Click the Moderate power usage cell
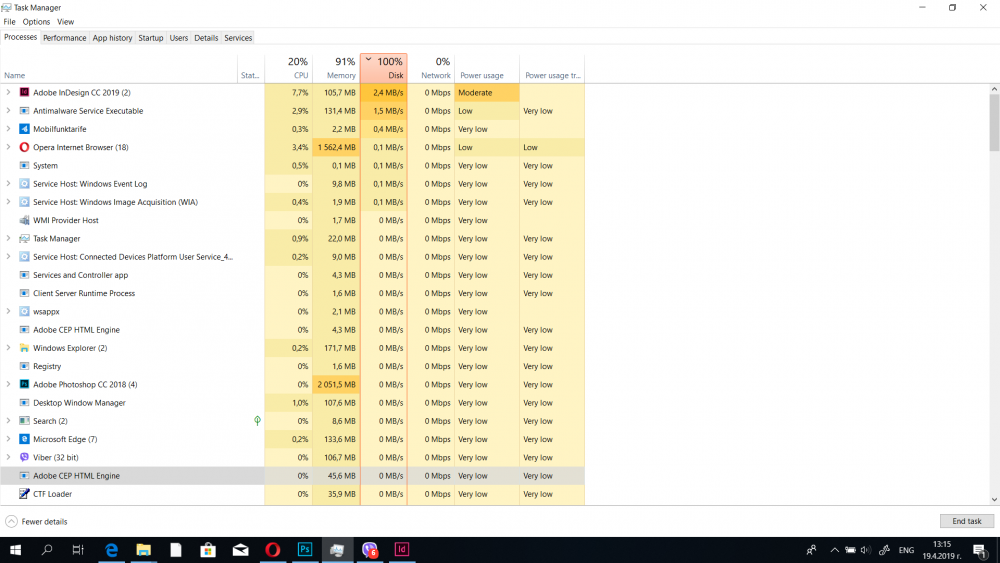This screenshot has height=563, width=1000. [487, 92]
